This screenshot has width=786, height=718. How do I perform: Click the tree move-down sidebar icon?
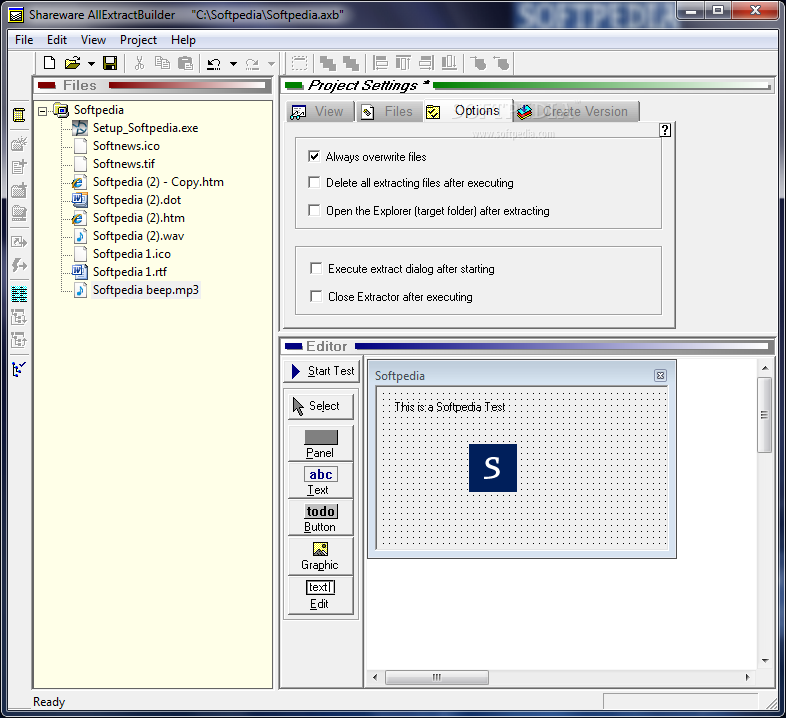coord(19,317)
